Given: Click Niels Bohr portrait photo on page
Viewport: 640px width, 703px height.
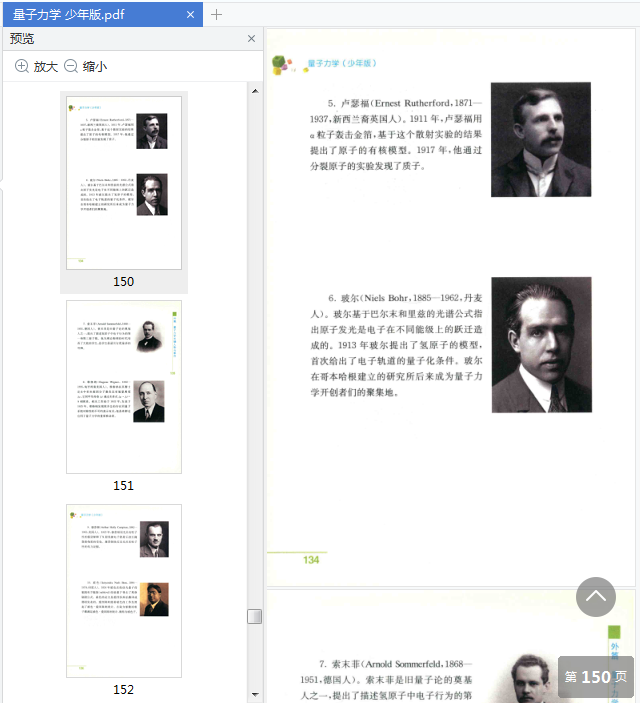Looking at the screenshot, I should tap(542, 345).
